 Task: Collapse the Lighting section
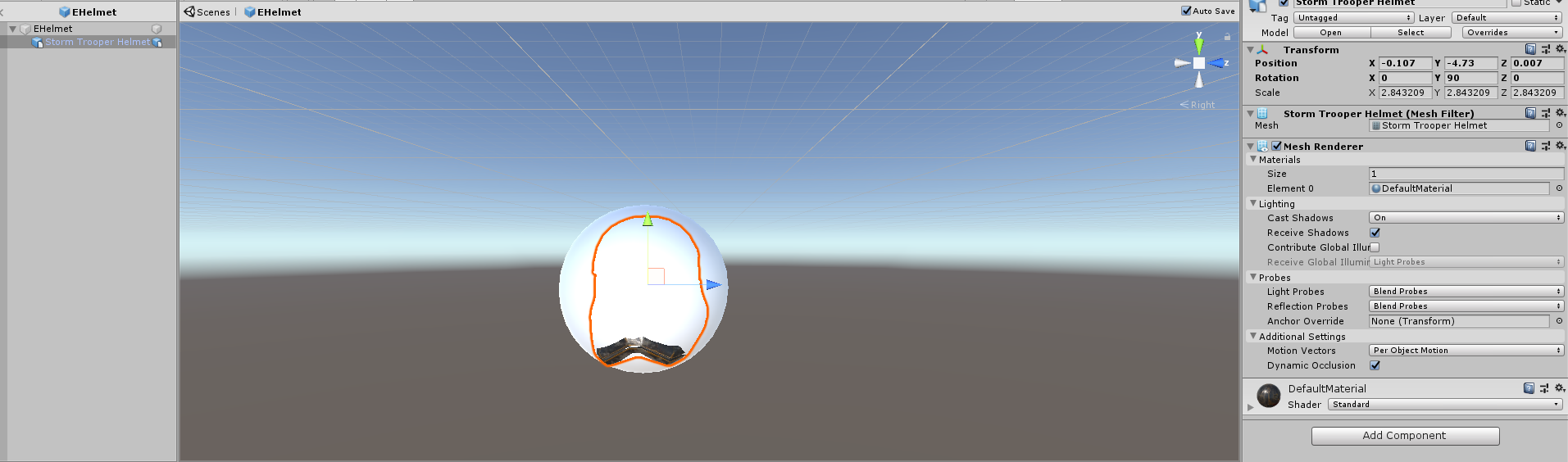point(1253,203)
